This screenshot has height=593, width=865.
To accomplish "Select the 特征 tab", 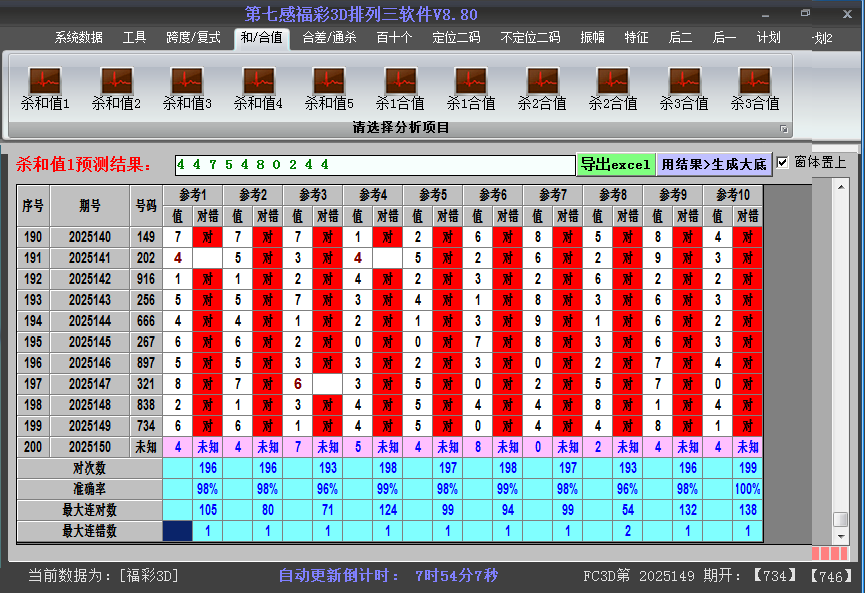I will pyautogui.click(x=636, y=38).
